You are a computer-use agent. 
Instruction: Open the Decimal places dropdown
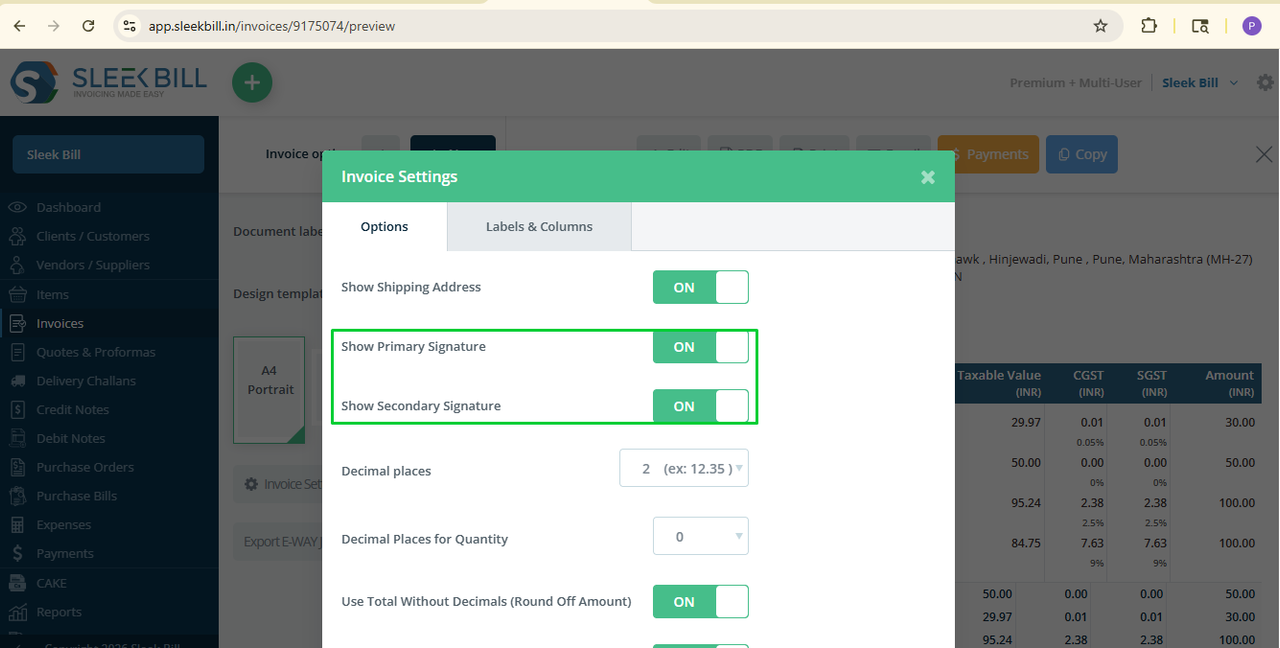click(684, 468)
